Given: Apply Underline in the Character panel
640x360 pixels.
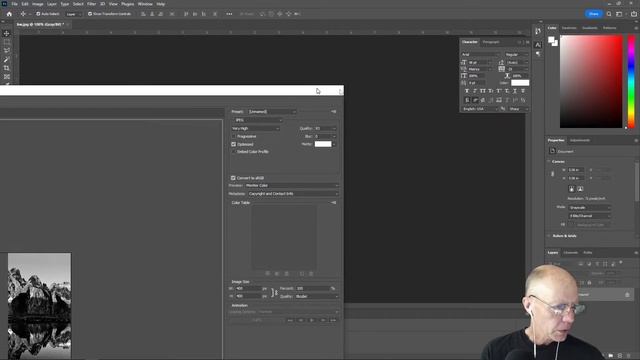Looking at the screenshot, I should tap(515, 91).
